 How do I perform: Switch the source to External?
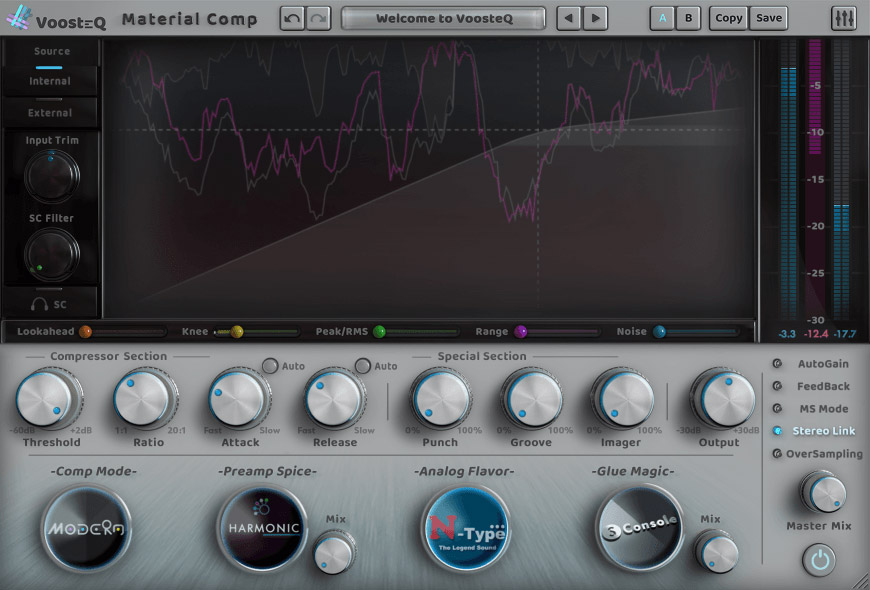point(52,111)
